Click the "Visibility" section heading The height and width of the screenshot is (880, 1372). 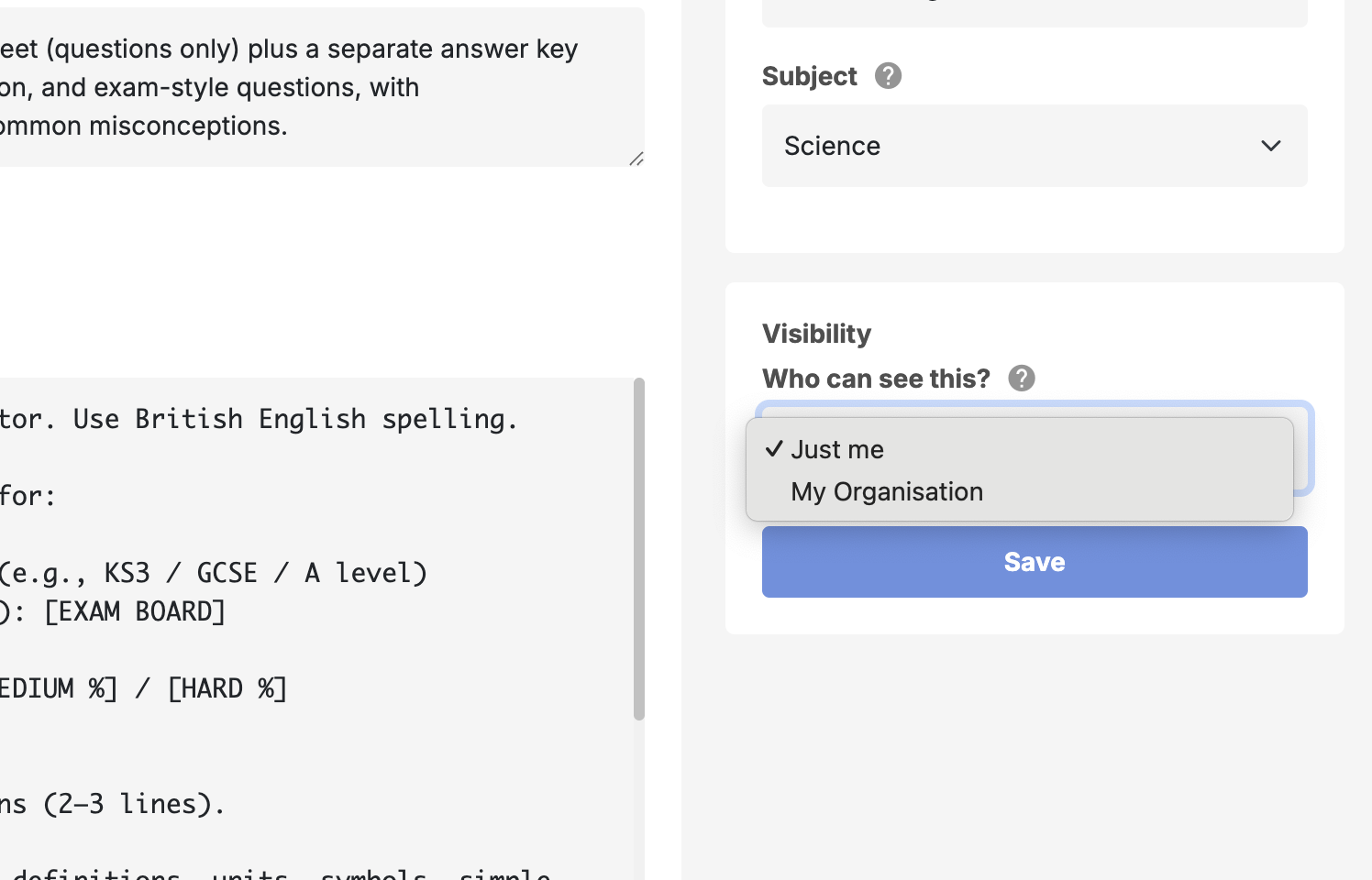point(816,334)
